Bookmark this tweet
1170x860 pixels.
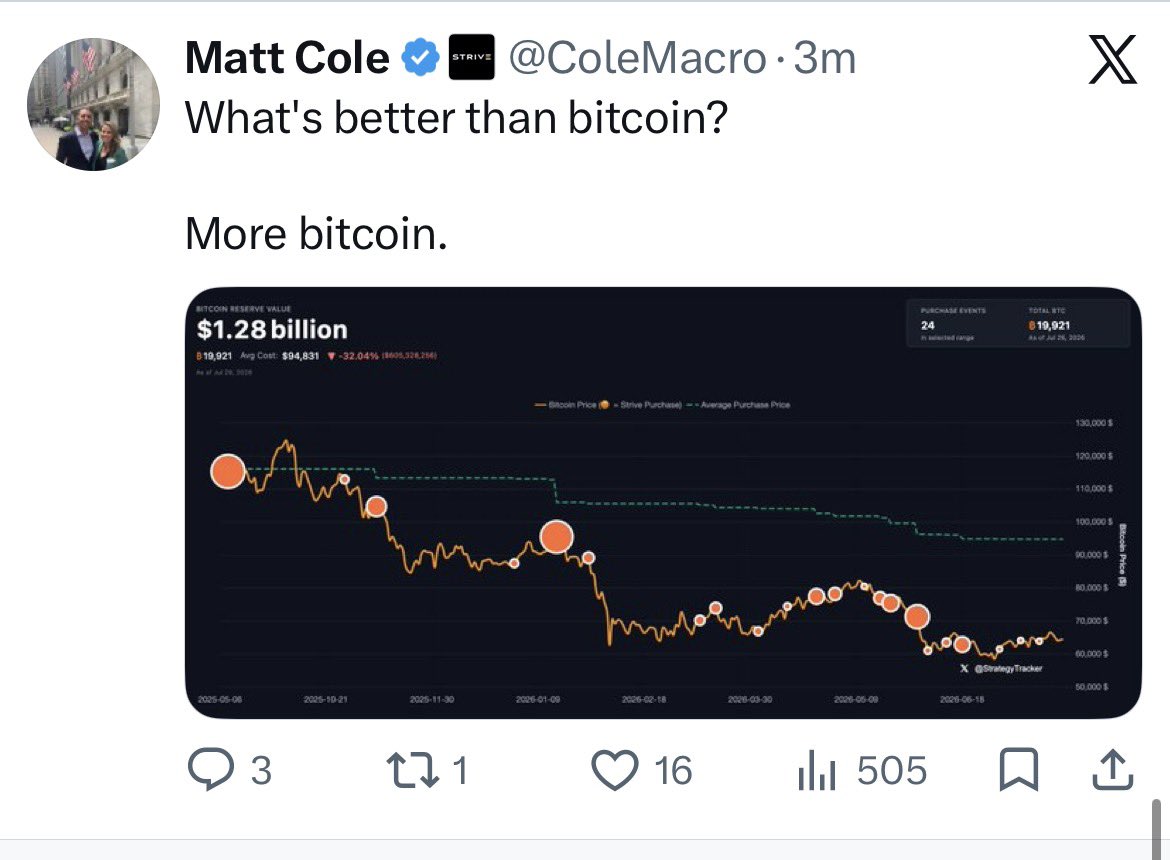pos(1019,769)
